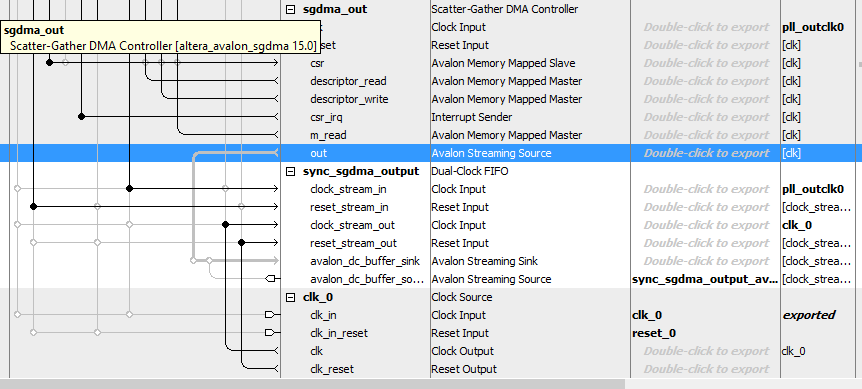Click the Avalon Memory Mapped Slave description

(503, 63)
